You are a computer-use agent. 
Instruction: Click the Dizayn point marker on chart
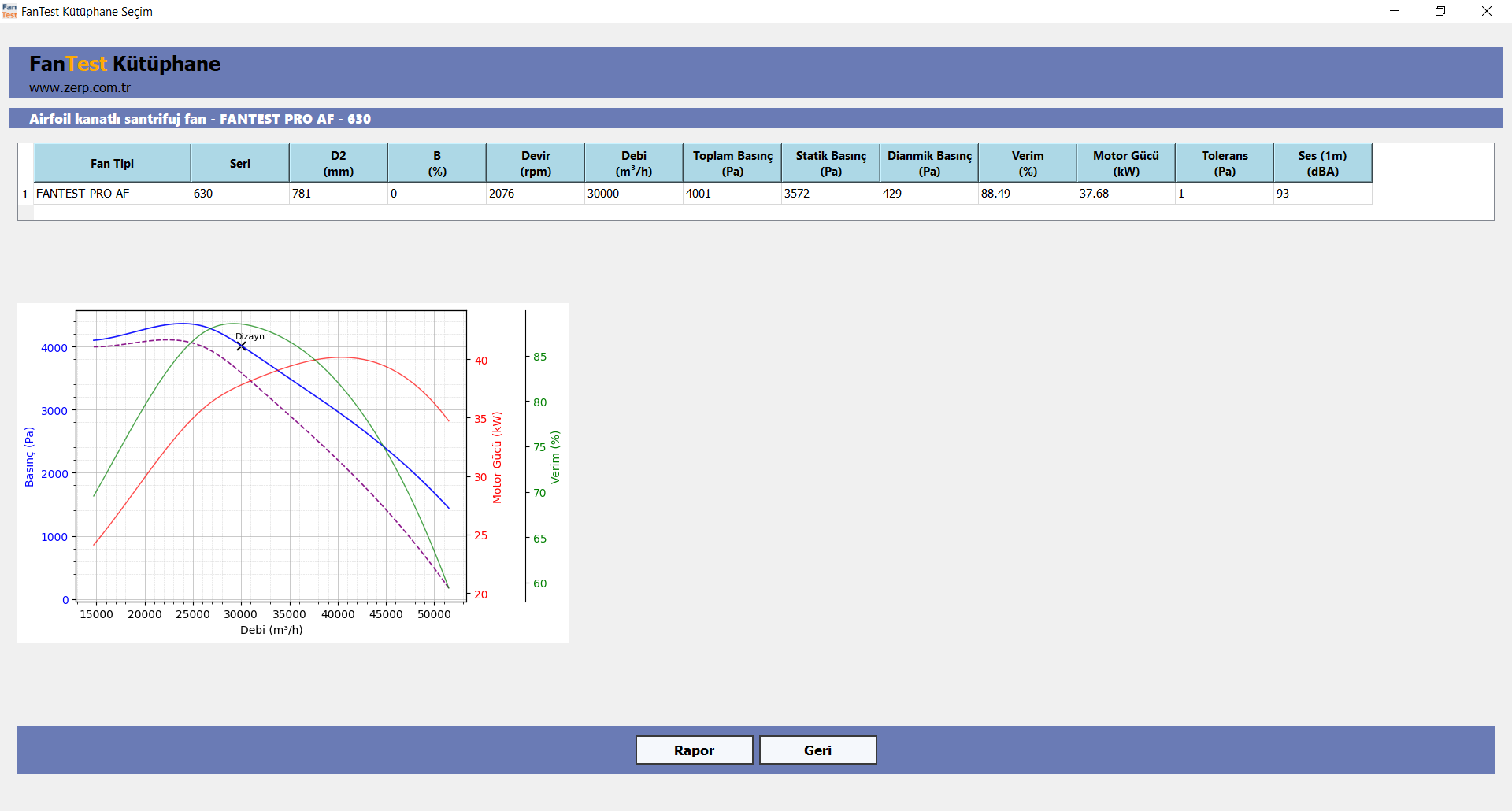pyautogui.click(x=241, y=346)
